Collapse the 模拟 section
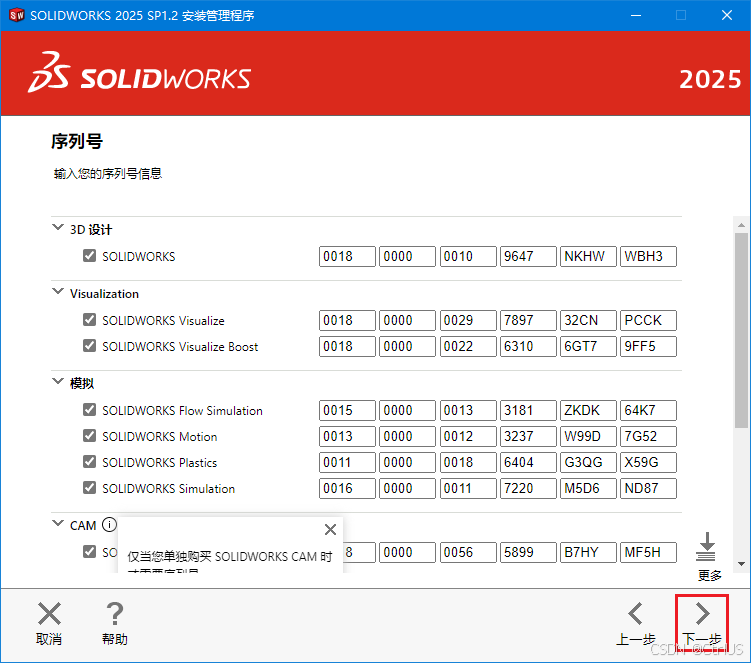Viewport: 751px width, 663px height. point(58,381)
